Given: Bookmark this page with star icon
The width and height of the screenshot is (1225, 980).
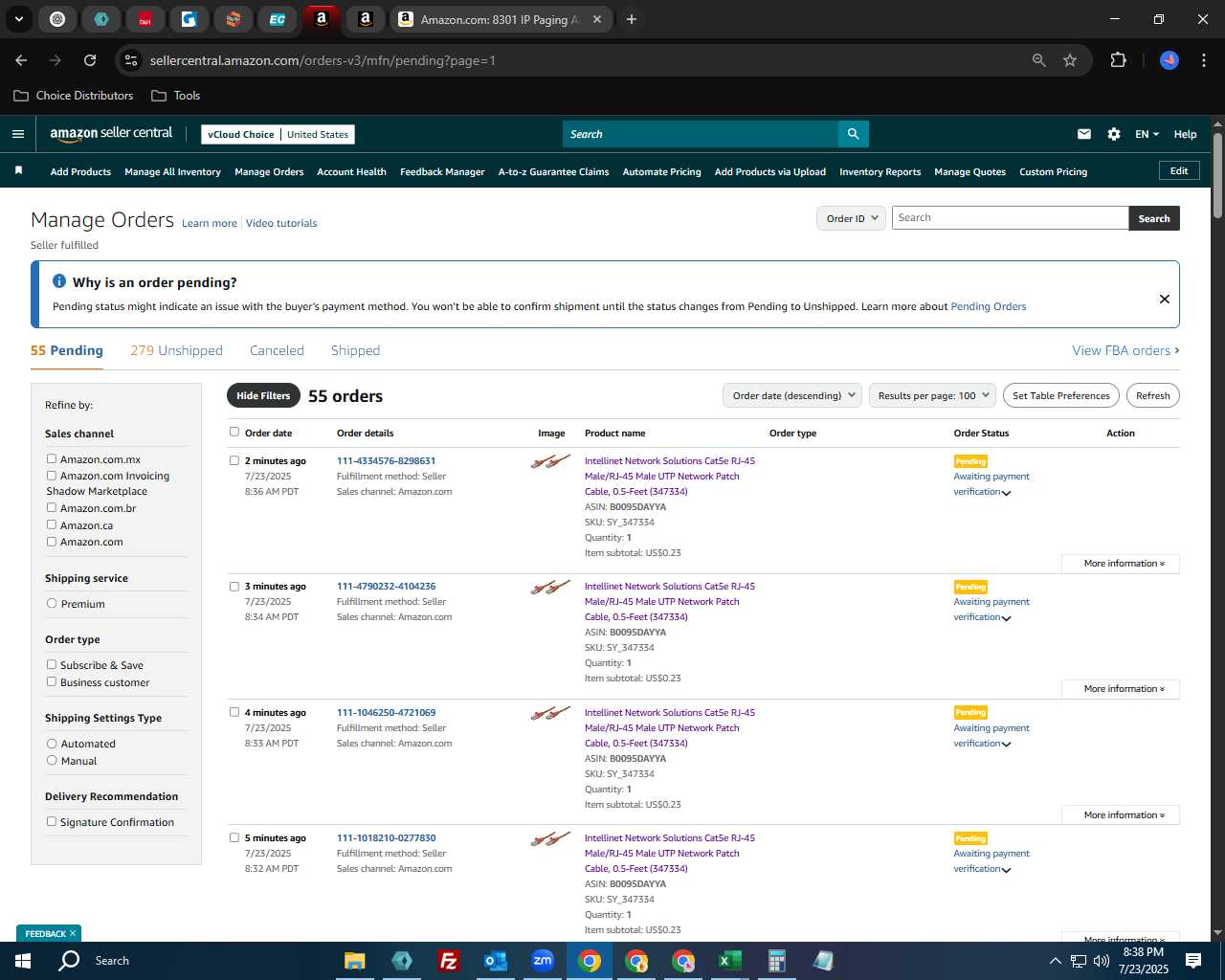Looking at the screenshot, I should (1070, 60).
